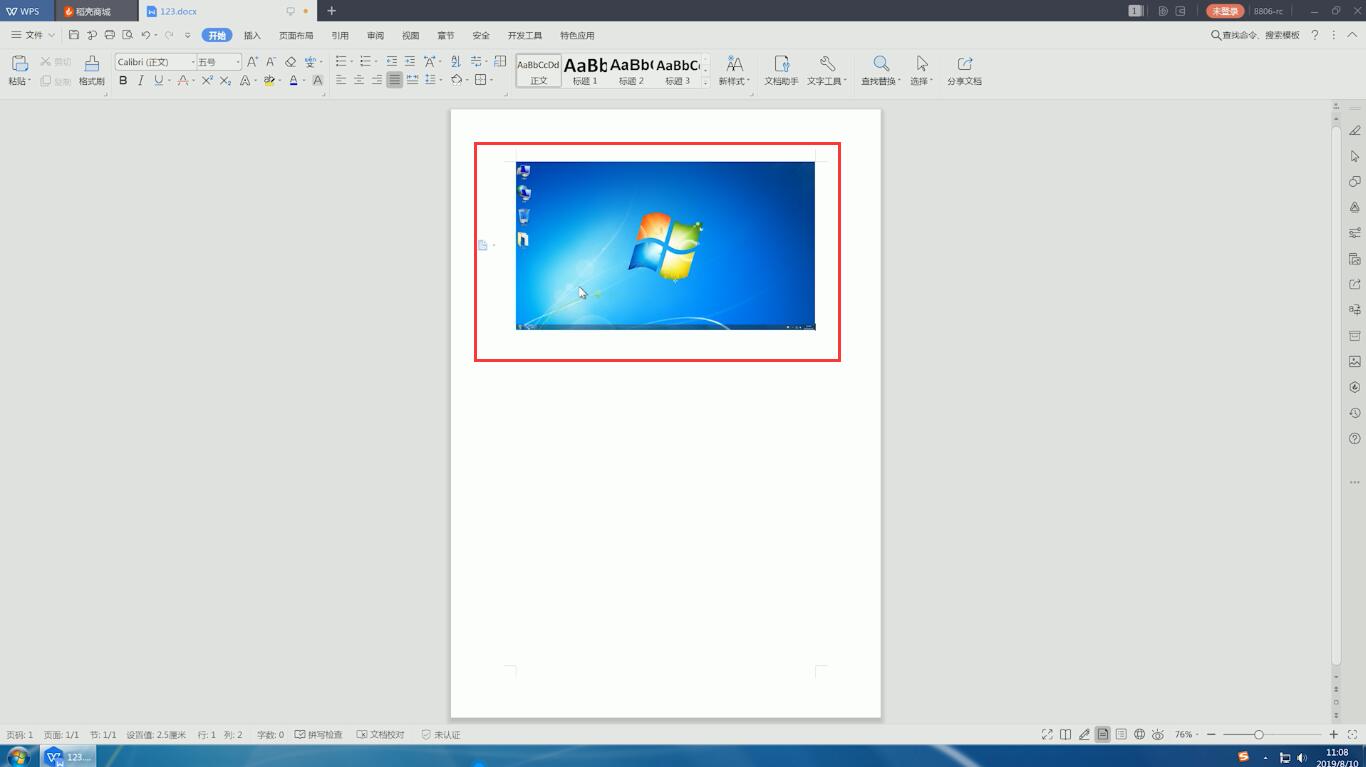Select the Format Painter (格式刷) tool
The width and height of the screenshot is (1366, 767).
91,69
